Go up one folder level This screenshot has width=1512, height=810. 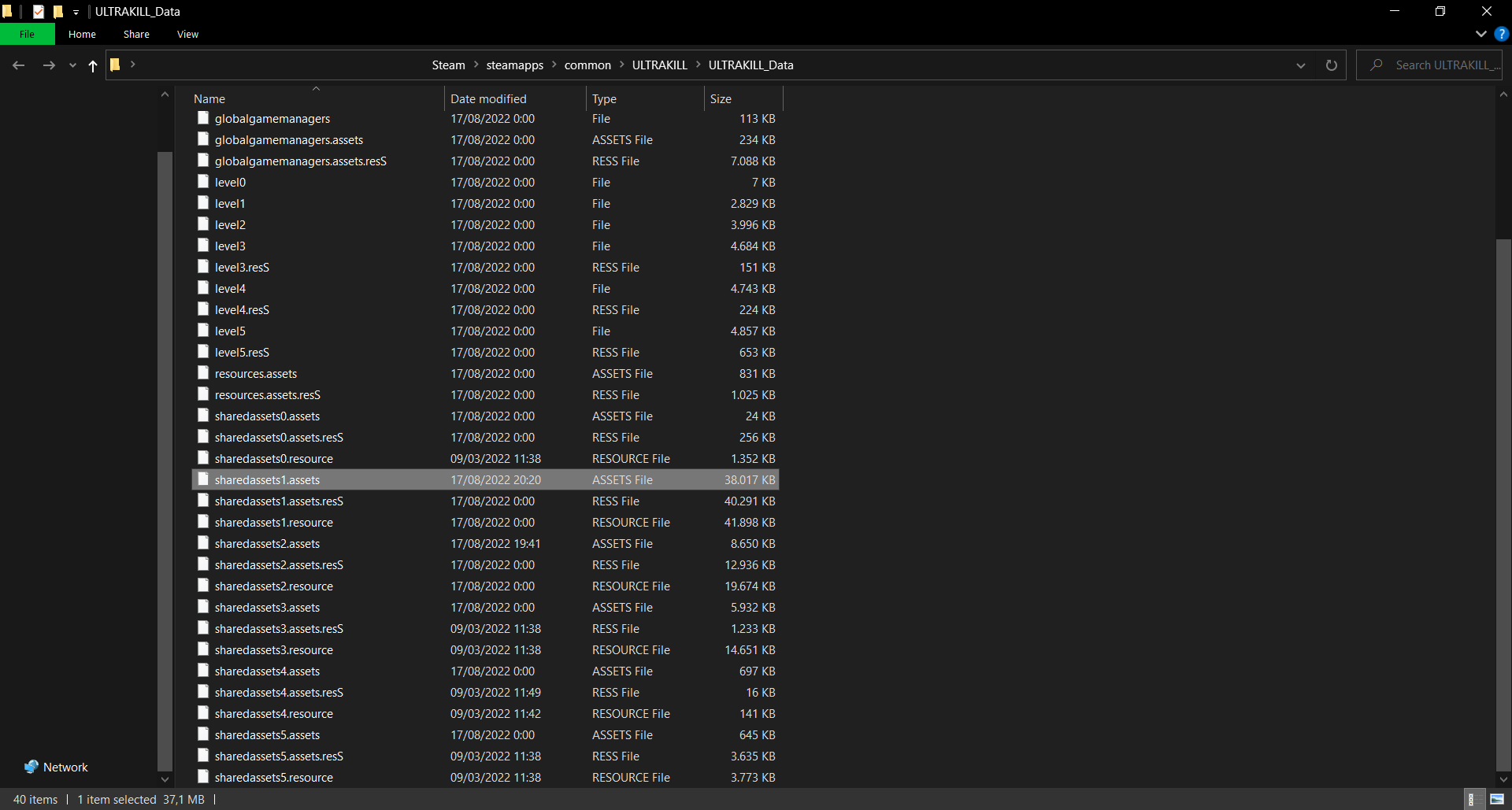[x=93, y=65]
